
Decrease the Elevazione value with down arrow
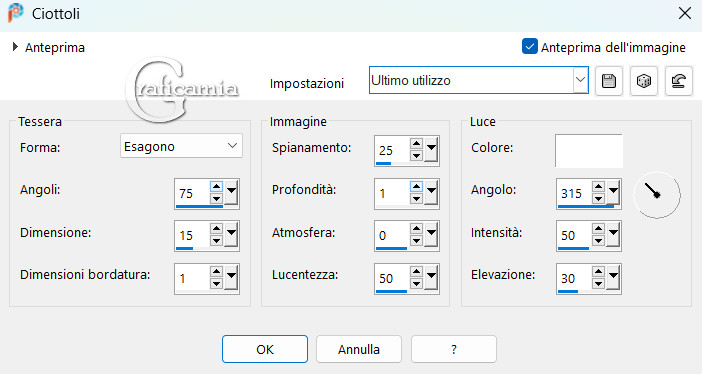pos(598,284)
